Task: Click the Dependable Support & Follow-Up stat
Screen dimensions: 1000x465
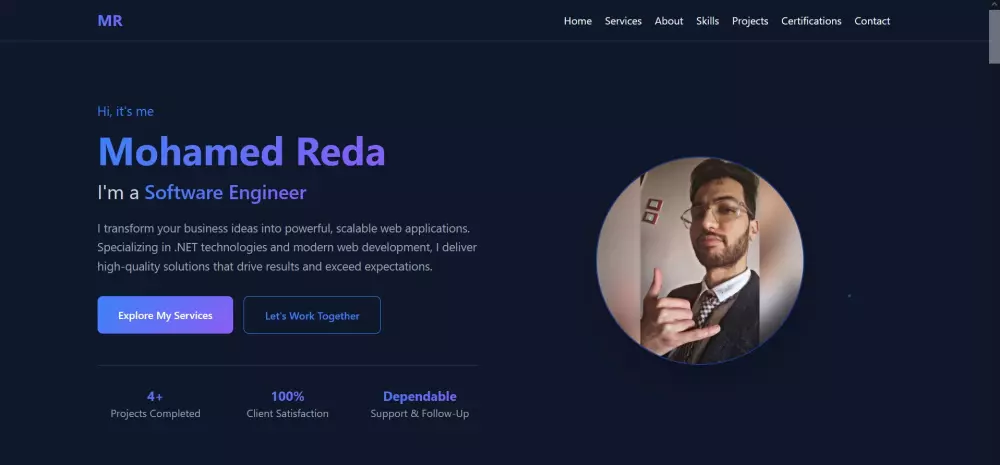Action: (420, 404)
